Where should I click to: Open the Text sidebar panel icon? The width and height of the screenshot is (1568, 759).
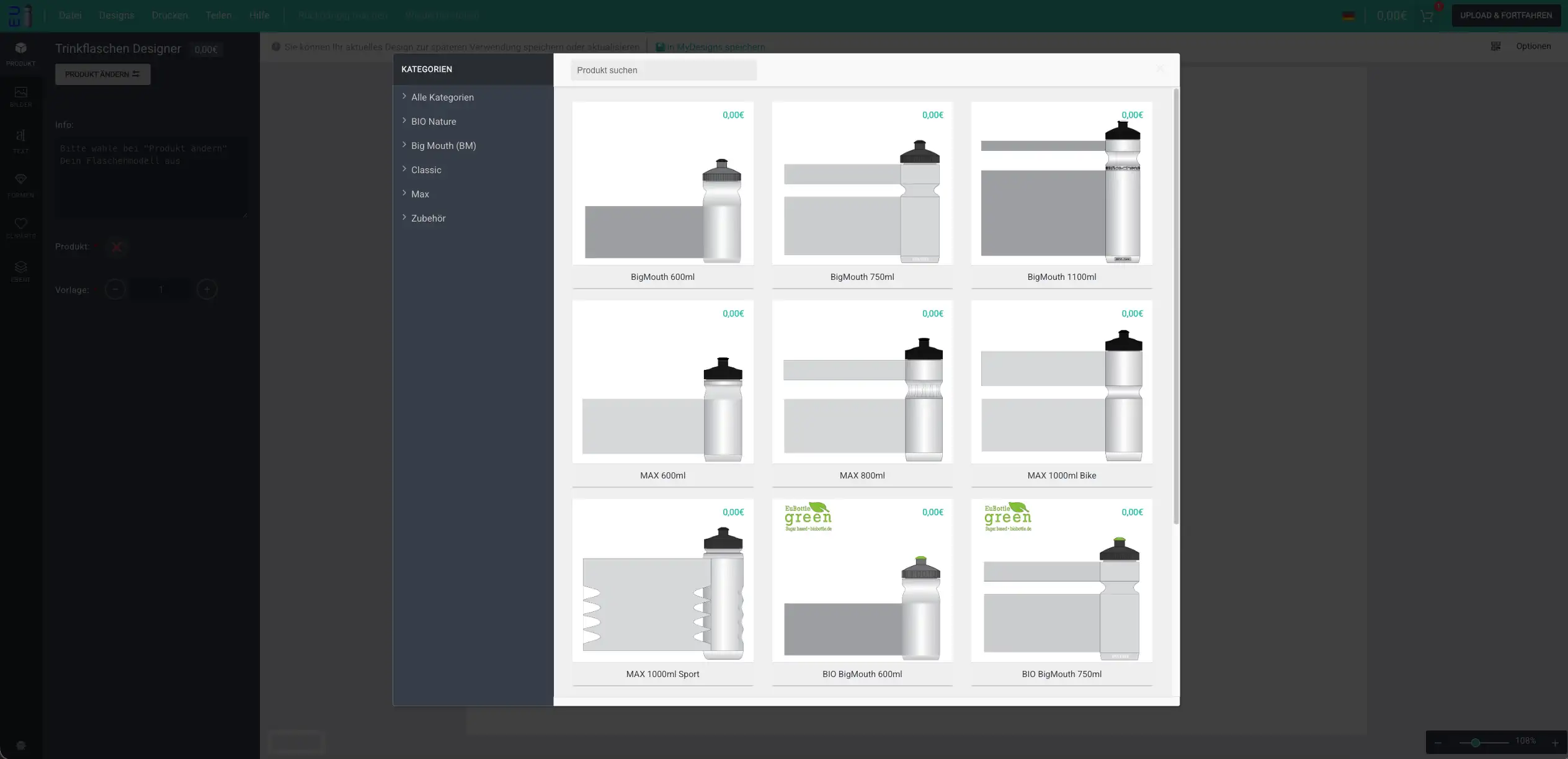tap(20, 141)
